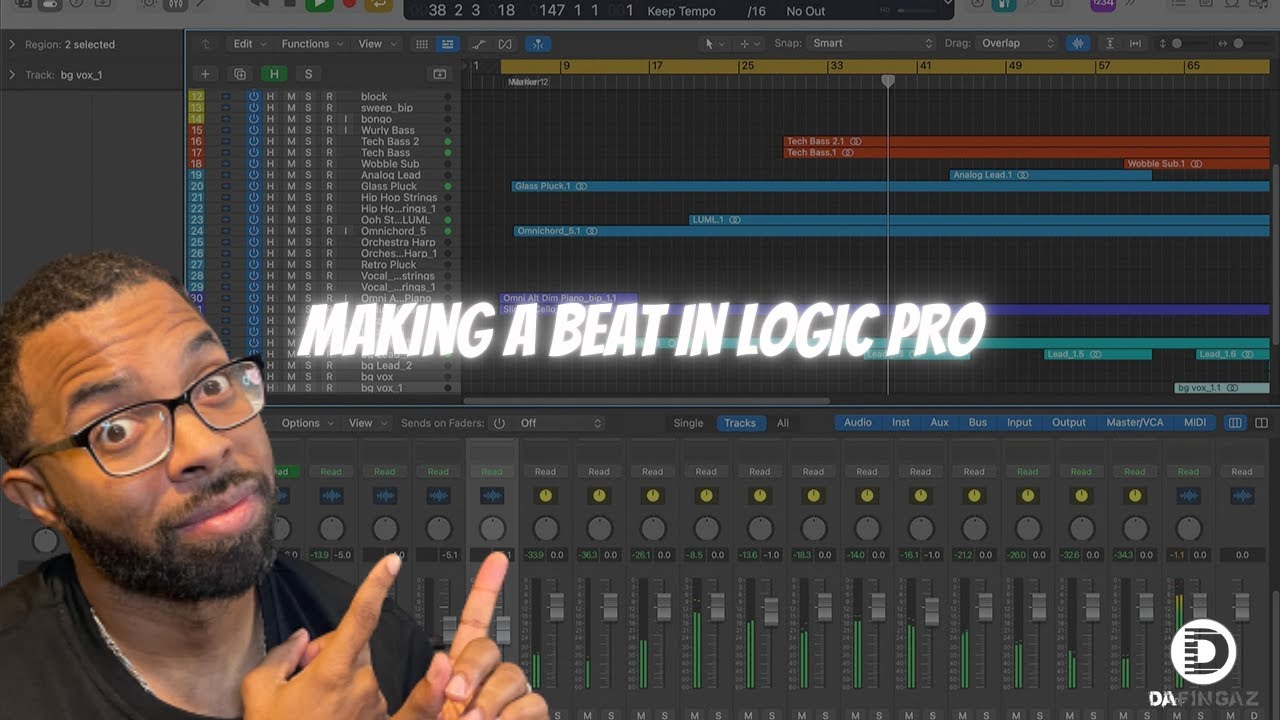Solo the Orchestra Harp track
The image size is (1280, 720).
308,242
